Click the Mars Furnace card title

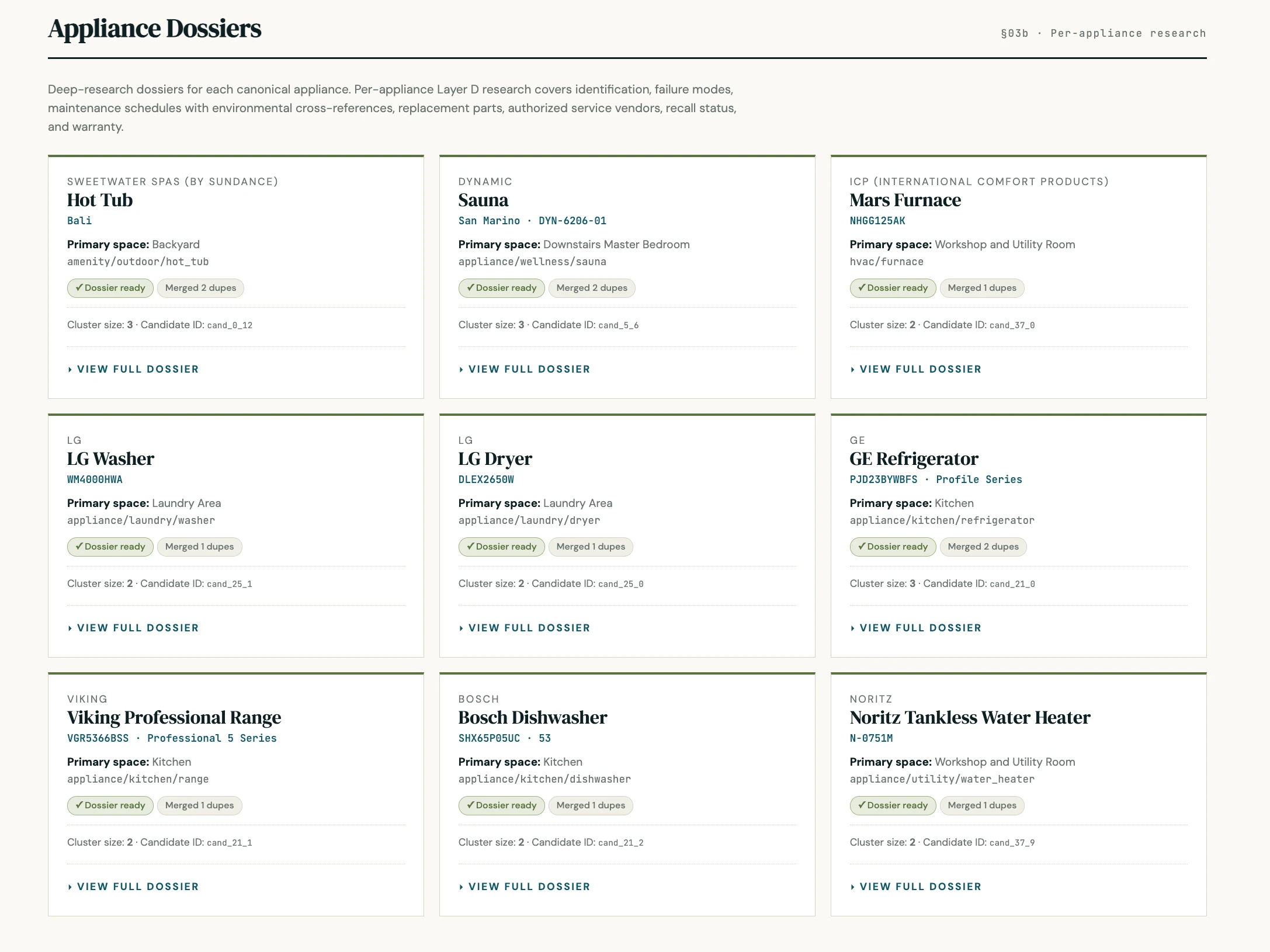(x=905, y=200)
